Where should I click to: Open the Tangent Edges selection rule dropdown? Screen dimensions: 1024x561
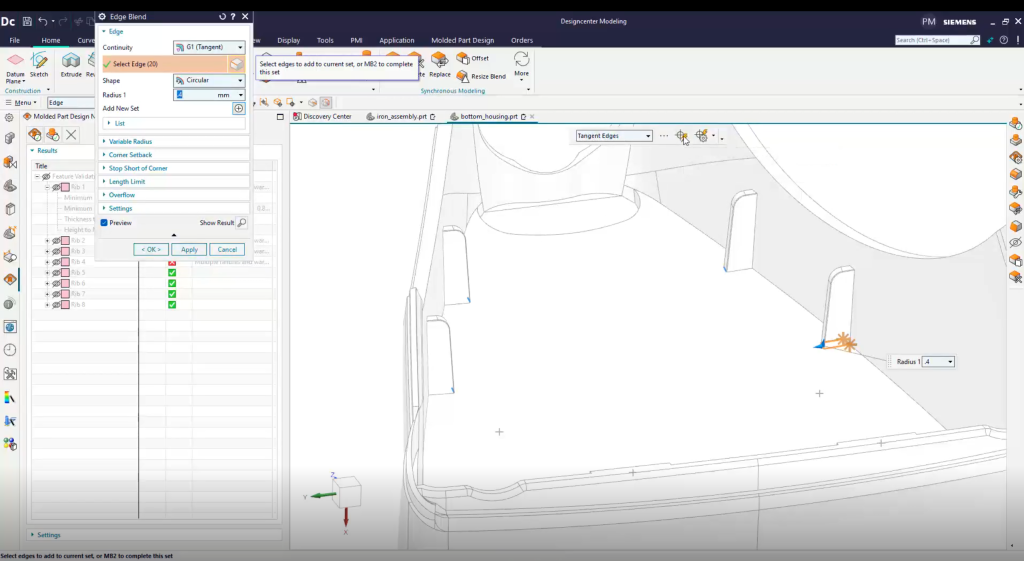(x=614, y=136)
